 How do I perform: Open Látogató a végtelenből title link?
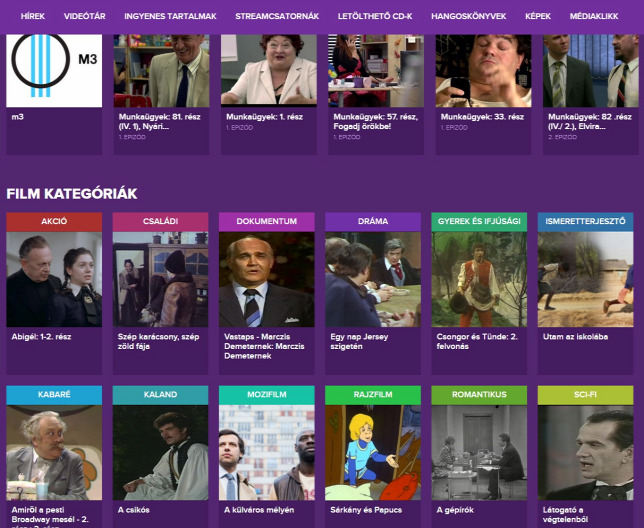(566, 515)
